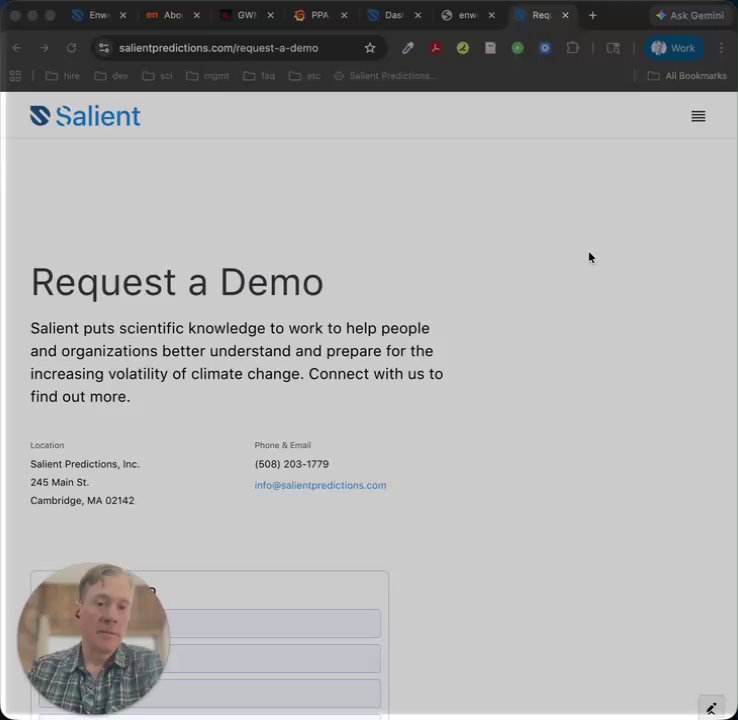This screenshot has height=720, width=738.
Task: Switch to the GWI tab
Action: (x=239, y=16)
